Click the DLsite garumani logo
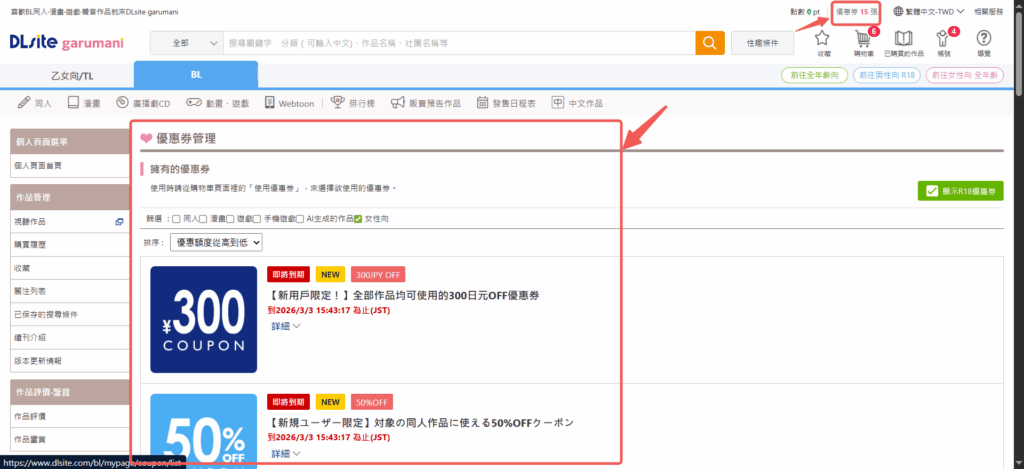 pyautogui.click(x=65, y=43)
